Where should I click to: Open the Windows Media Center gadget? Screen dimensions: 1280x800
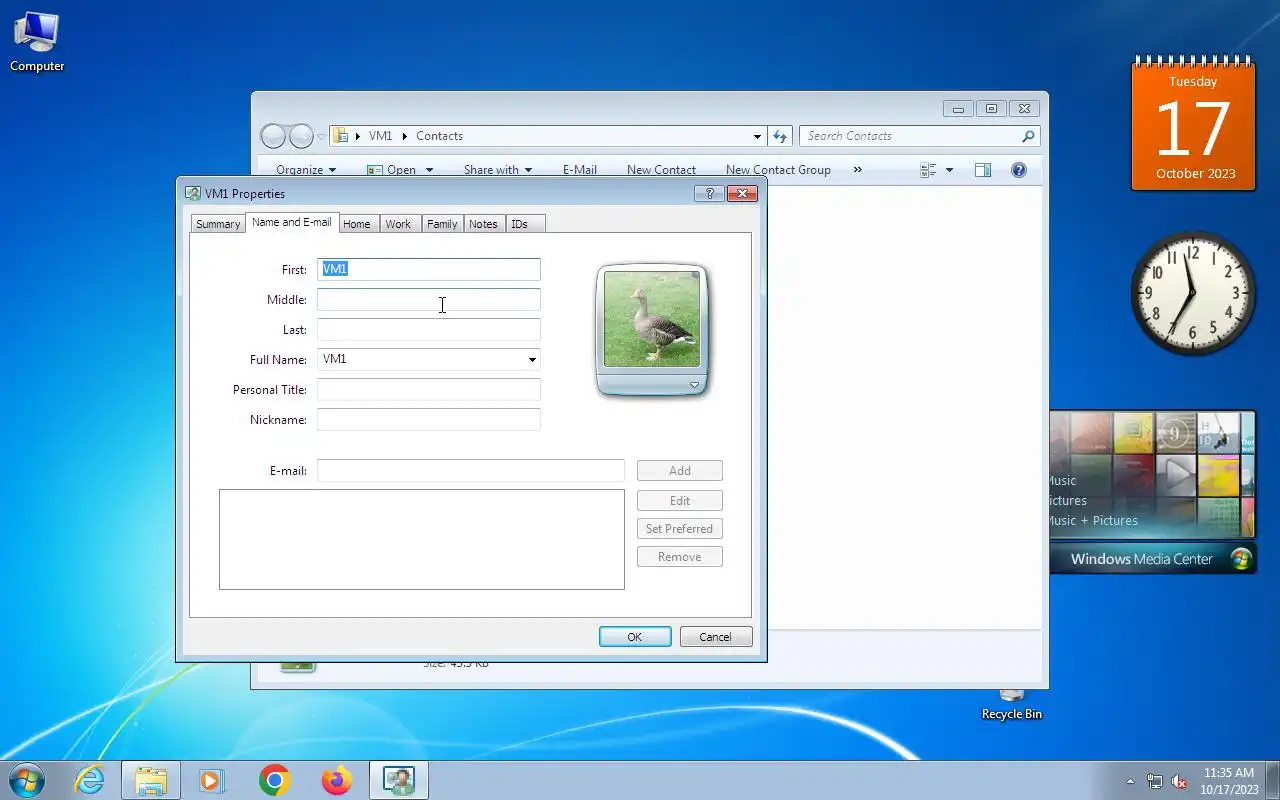click(x=1152, y=491)
